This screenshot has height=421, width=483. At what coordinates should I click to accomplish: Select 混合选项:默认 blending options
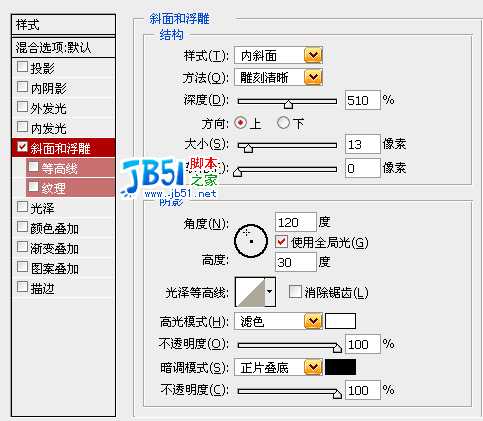point(63,47)
